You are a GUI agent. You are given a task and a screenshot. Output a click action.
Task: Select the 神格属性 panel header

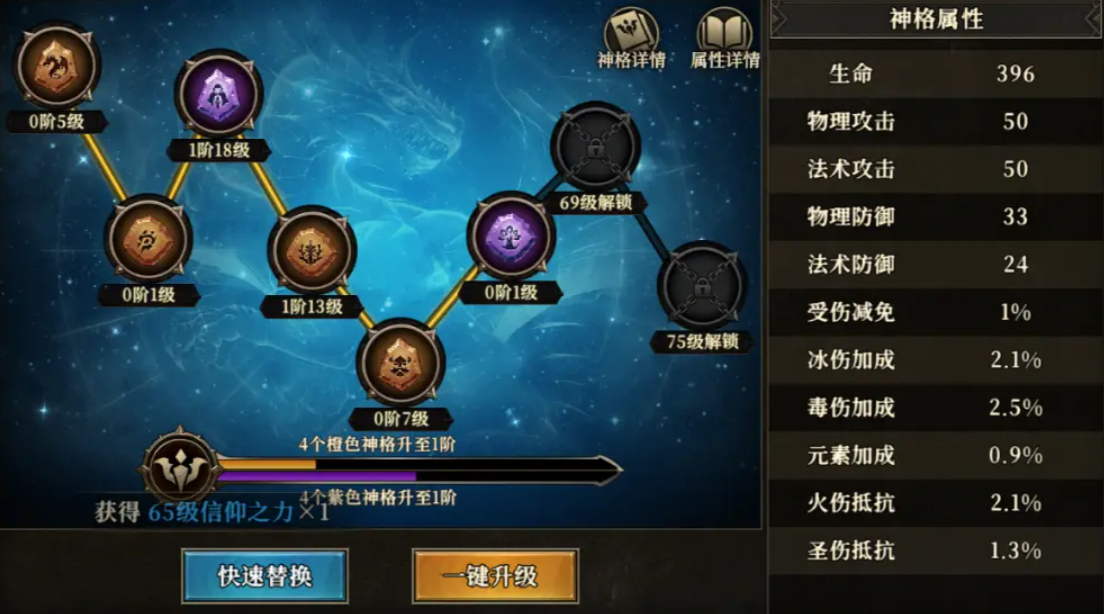coord(936,19)
